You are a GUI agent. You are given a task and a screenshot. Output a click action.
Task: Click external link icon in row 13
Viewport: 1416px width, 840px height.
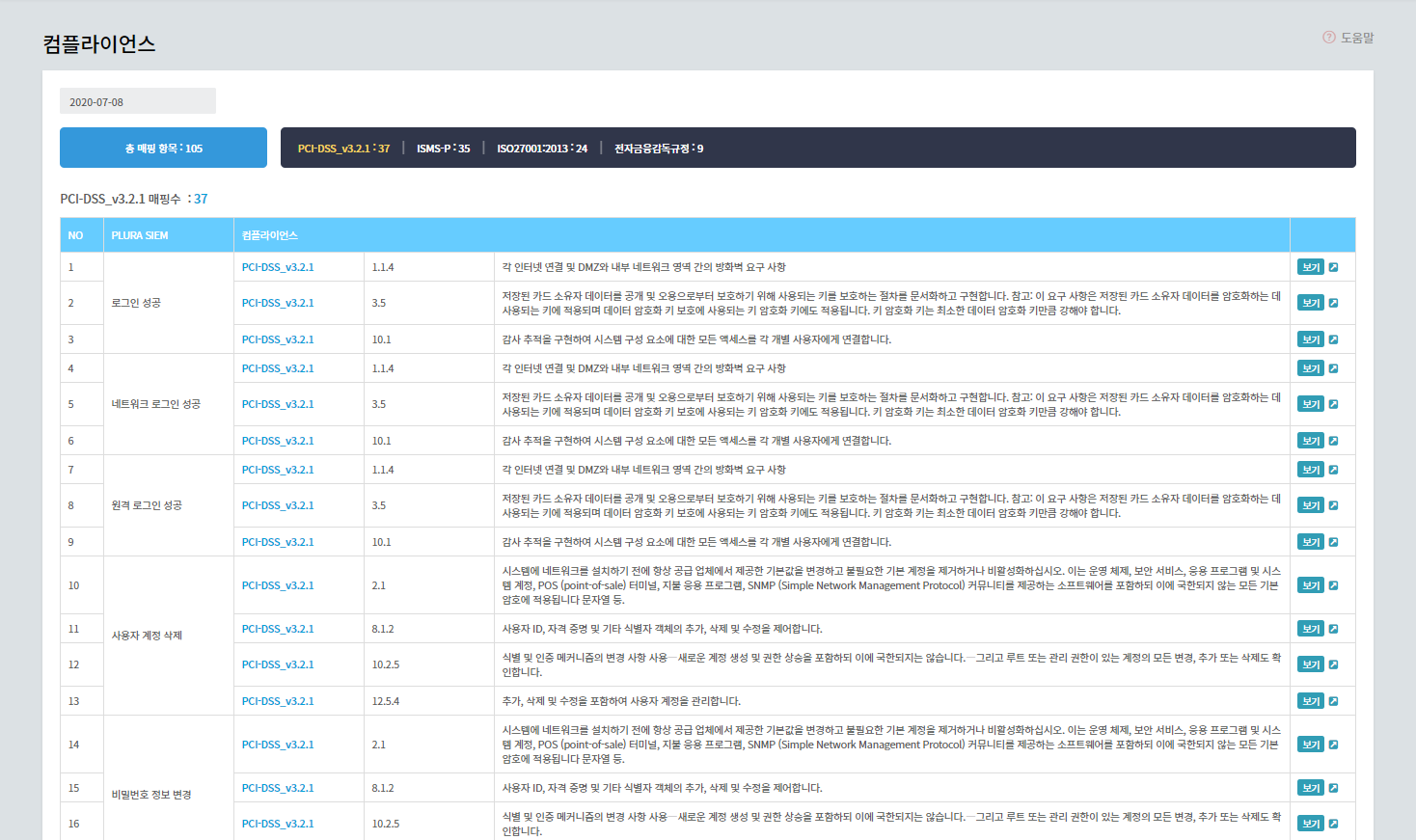point(1333,701)
